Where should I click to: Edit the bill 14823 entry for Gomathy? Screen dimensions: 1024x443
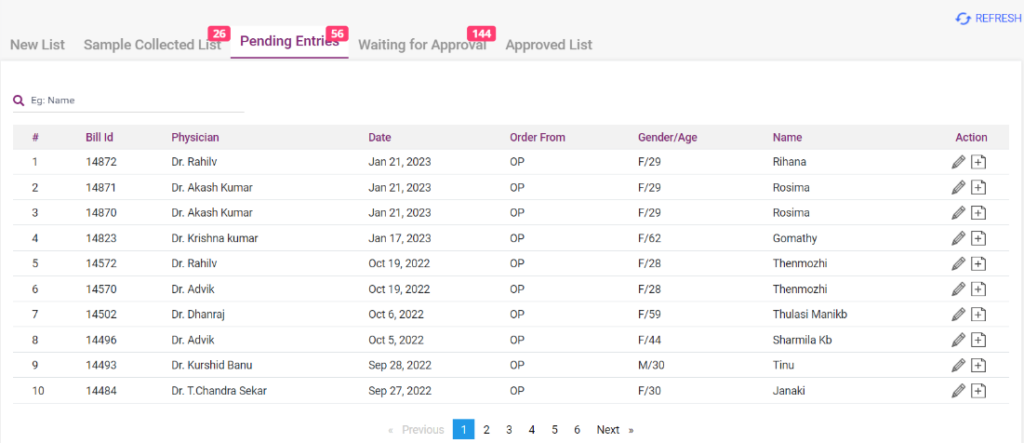(958, 238)
